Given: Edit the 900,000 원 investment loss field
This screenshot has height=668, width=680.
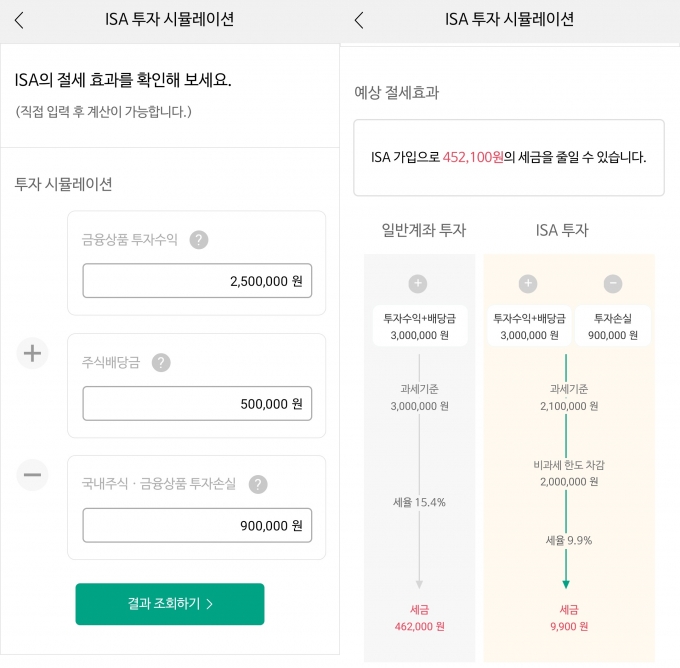Looking at the screenshot, I should point(197,525).
